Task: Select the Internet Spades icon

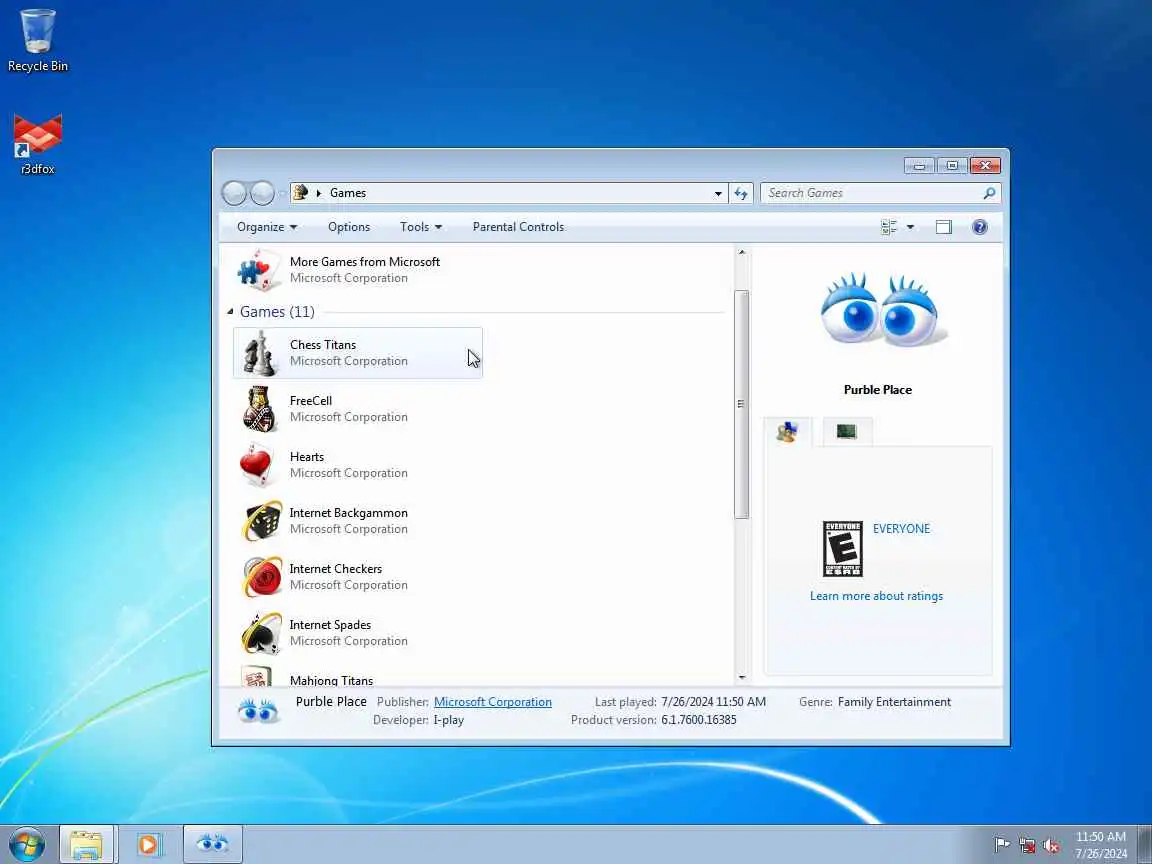Action: [262, 633]
